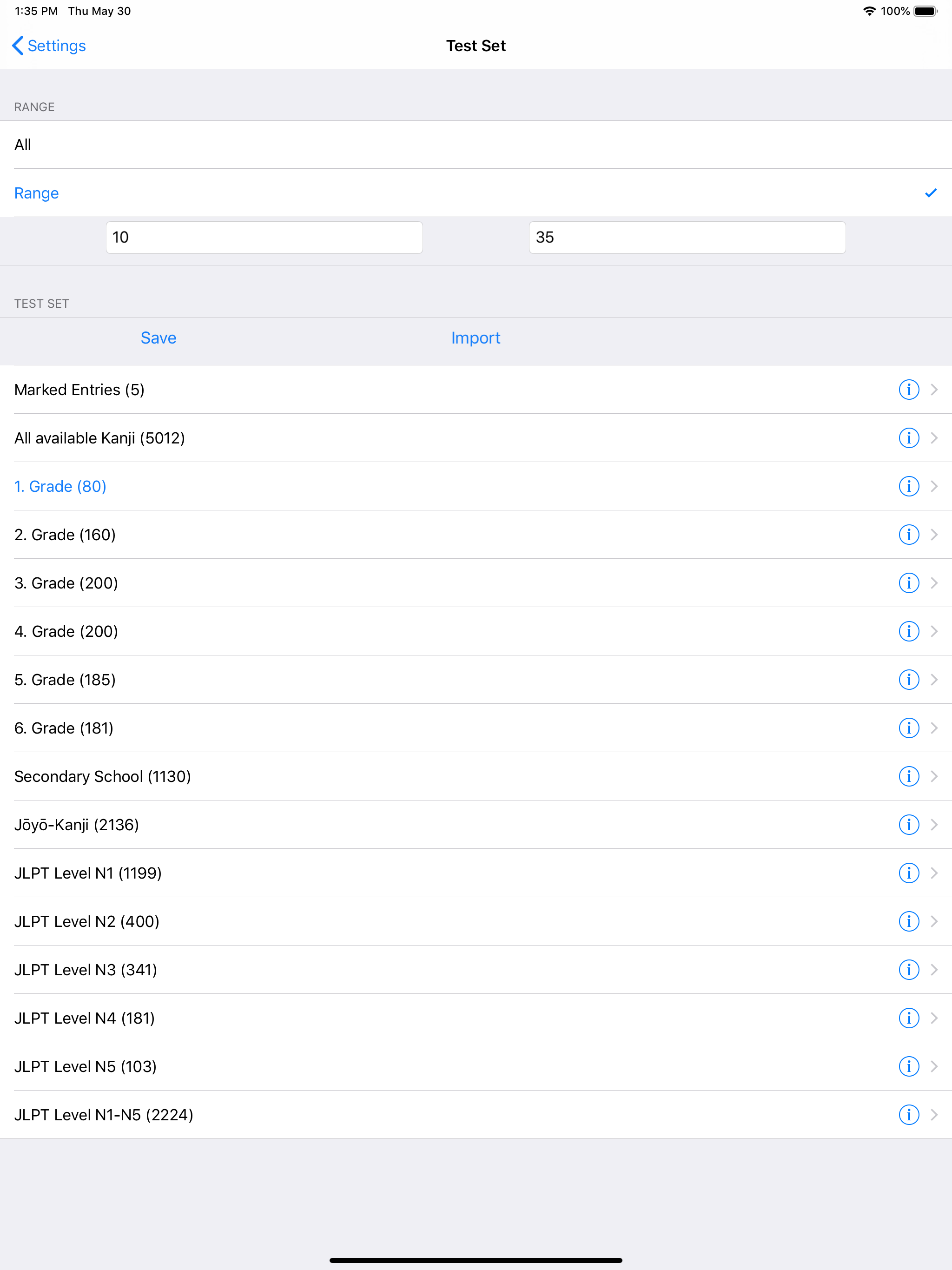This screenshot has height=1270, width=952.
Task: Import a test set
Action: pos(476,337)
